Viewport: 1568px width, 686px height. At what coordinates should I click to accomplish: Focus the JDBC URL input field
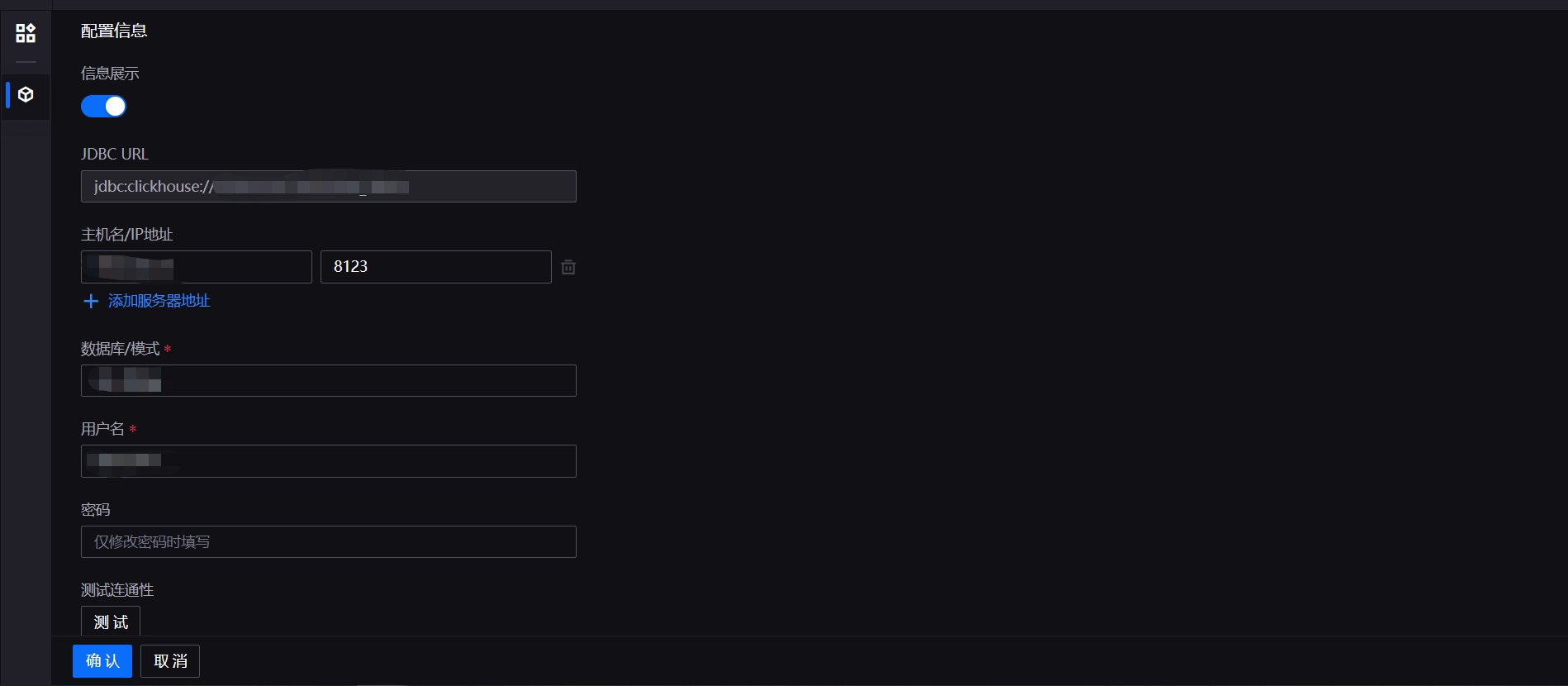pyautogui.click(x=328, y=187)
